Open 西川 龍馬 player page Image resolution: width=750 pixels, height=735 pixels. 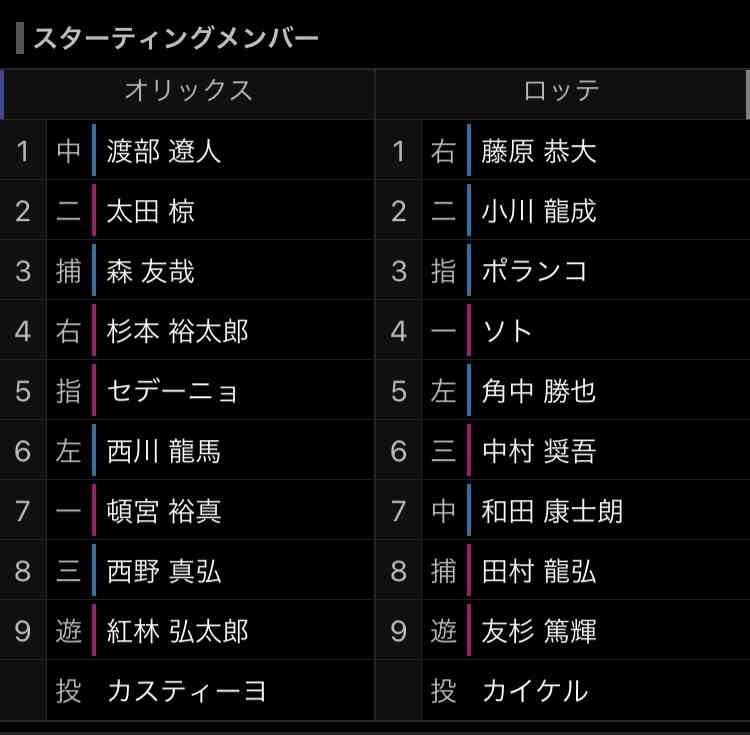pos(164,451)
